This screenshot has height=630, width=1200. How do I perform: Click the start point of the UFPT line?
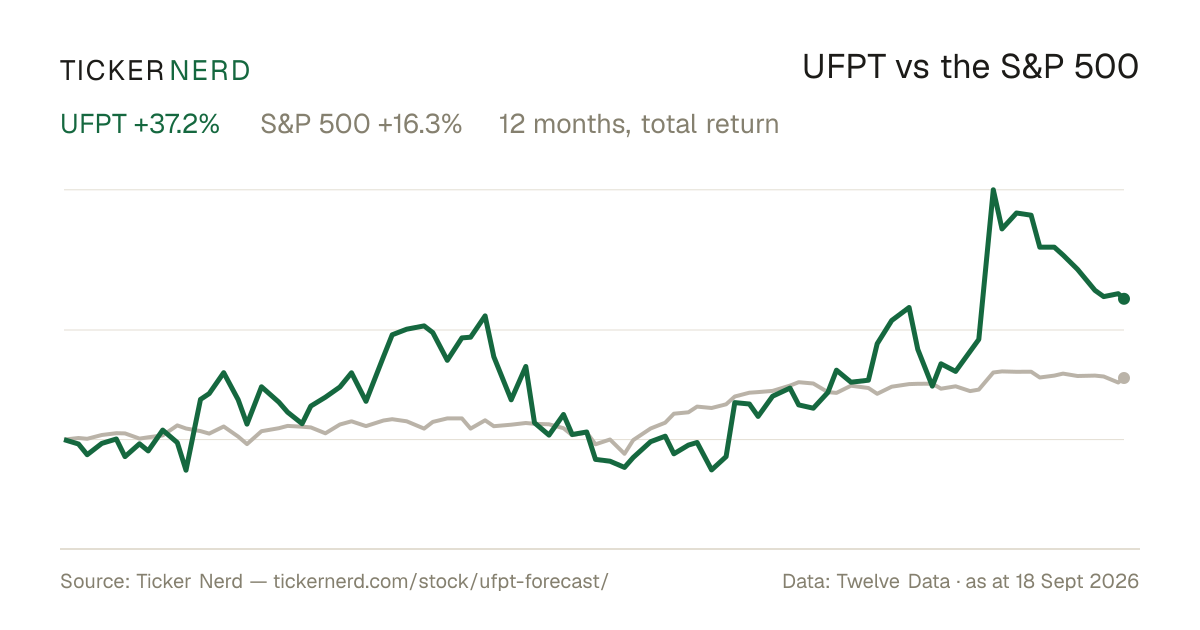(x=65, y=440)
